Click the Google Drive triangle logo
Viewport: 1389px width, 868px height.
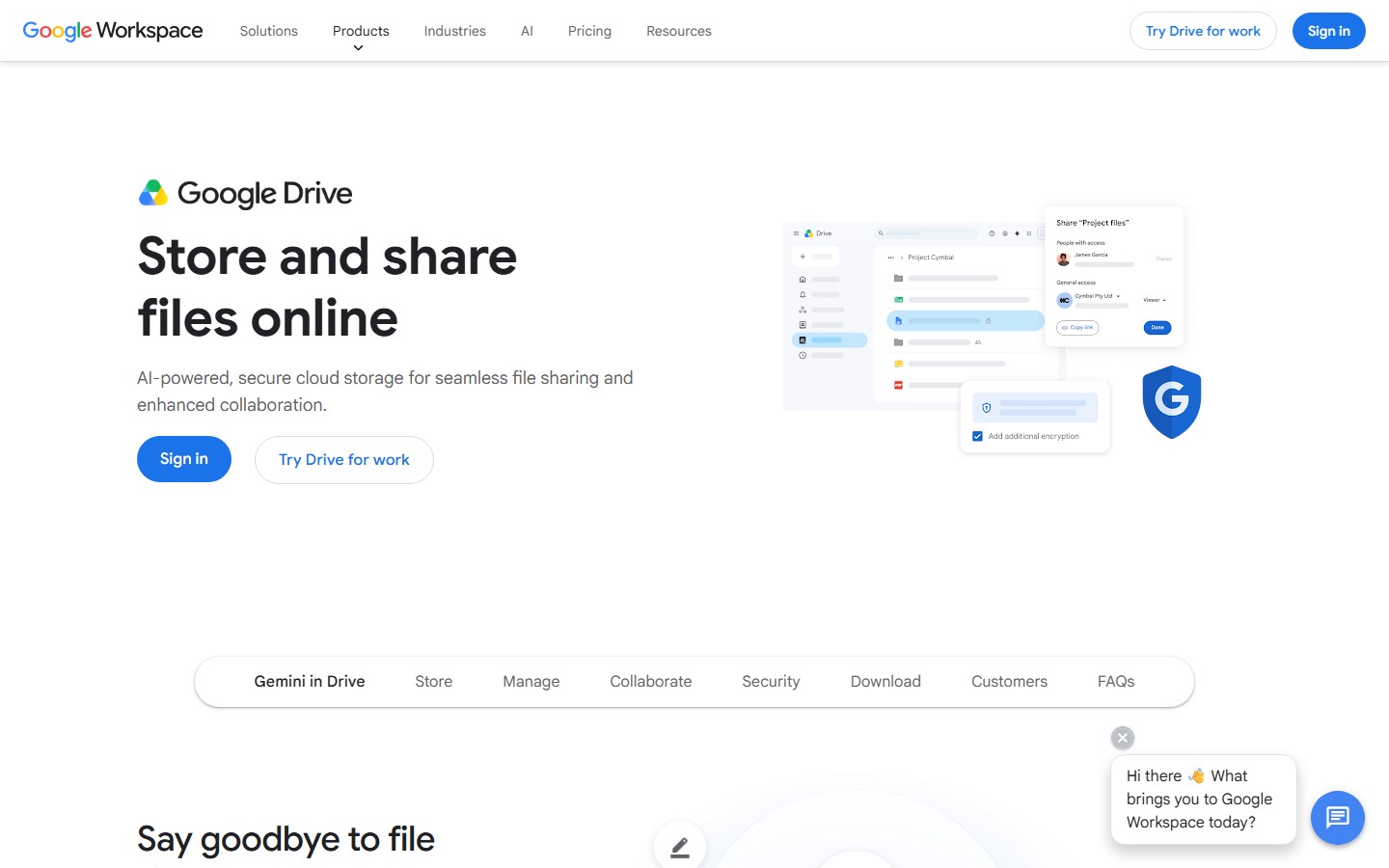click(153, 193)
